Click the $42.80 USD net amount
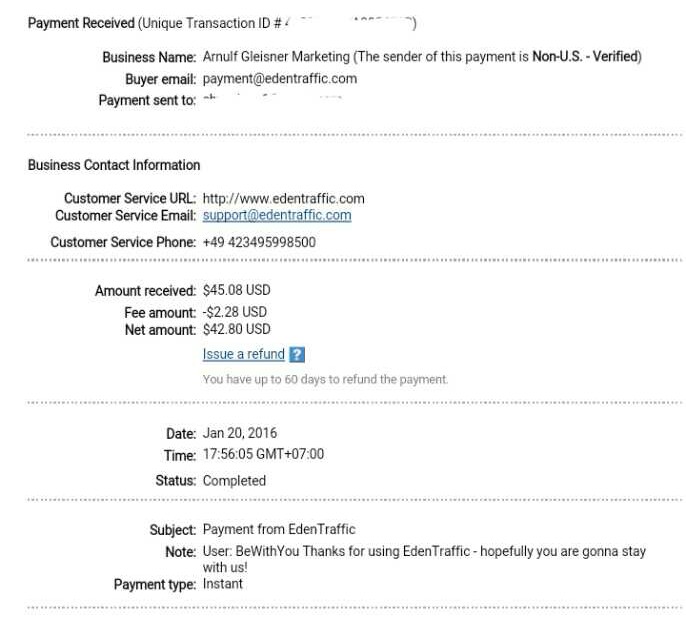The image size is (686, 640). (x=236, y=329)
